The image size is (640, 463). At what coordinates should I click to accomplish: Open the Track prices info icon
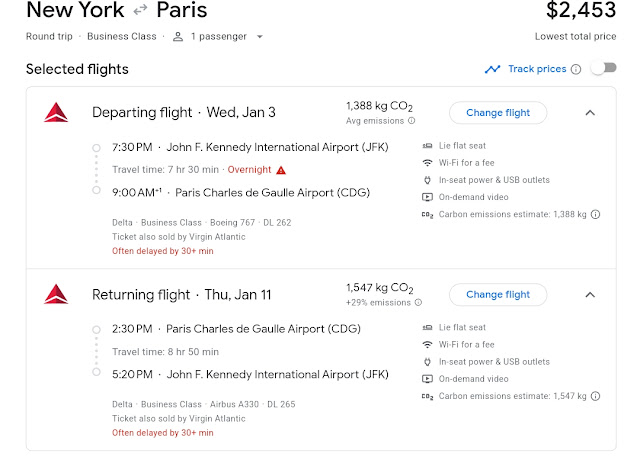click(x=575, y=69)
